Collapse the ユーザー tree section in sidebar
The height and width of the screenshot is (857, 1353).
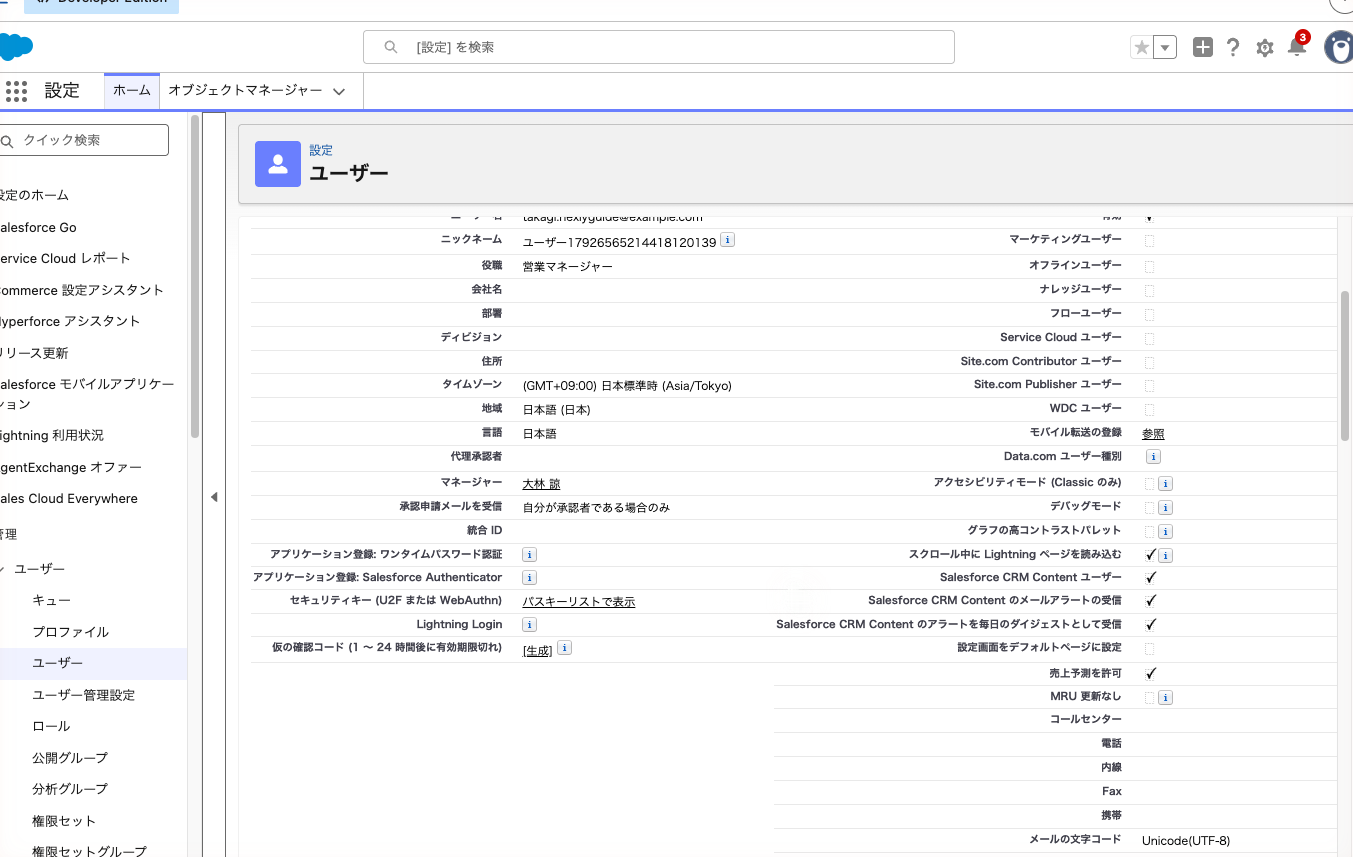(3, 569)
